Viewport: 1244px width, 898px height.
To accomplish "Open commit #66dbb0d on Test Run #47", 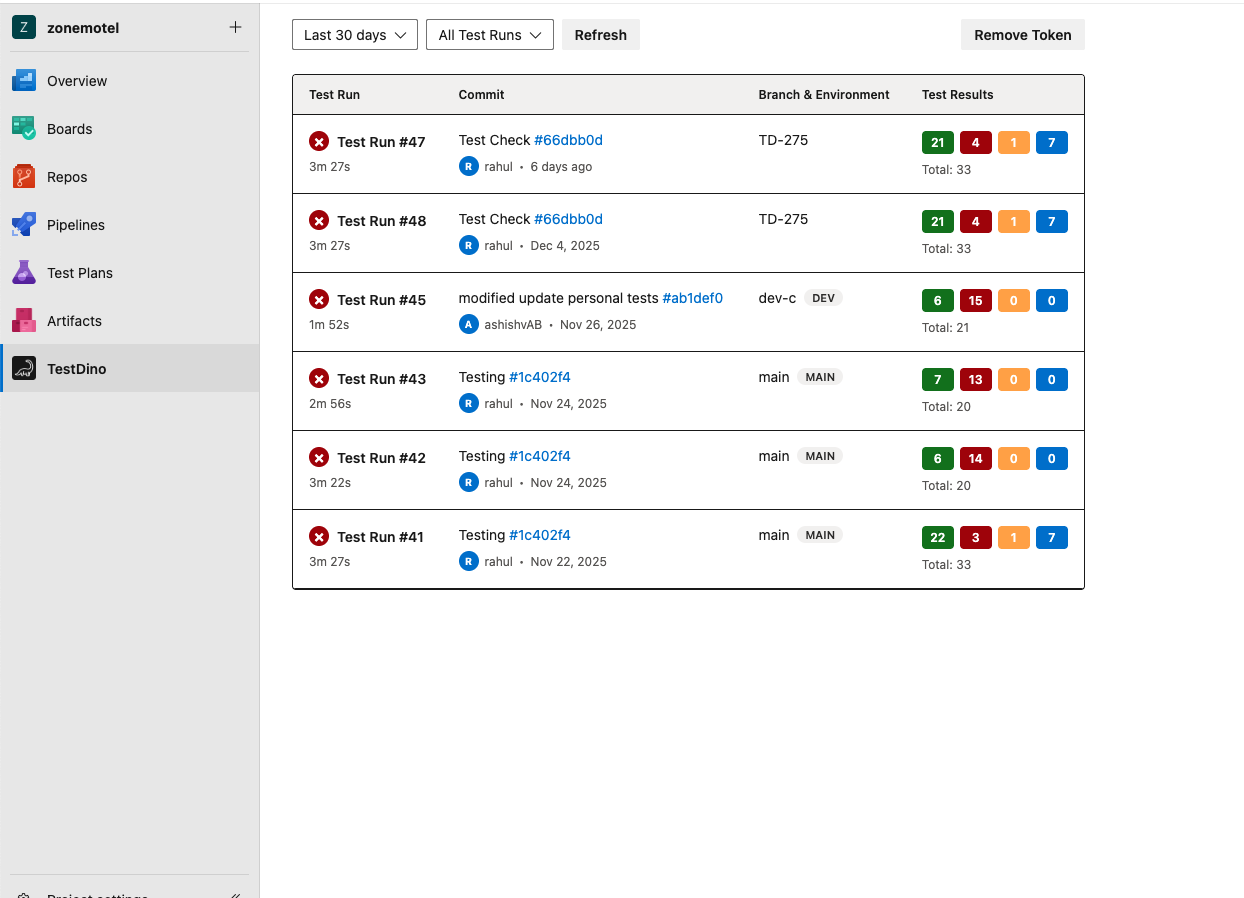I will coord(568,140).
